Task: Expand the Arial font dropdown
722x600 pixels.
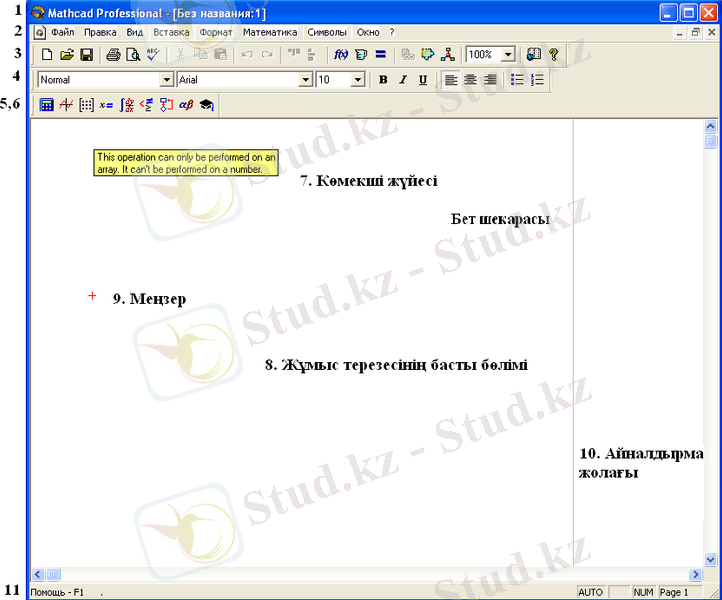Action: pyautogui.click(x=305, y=80)
